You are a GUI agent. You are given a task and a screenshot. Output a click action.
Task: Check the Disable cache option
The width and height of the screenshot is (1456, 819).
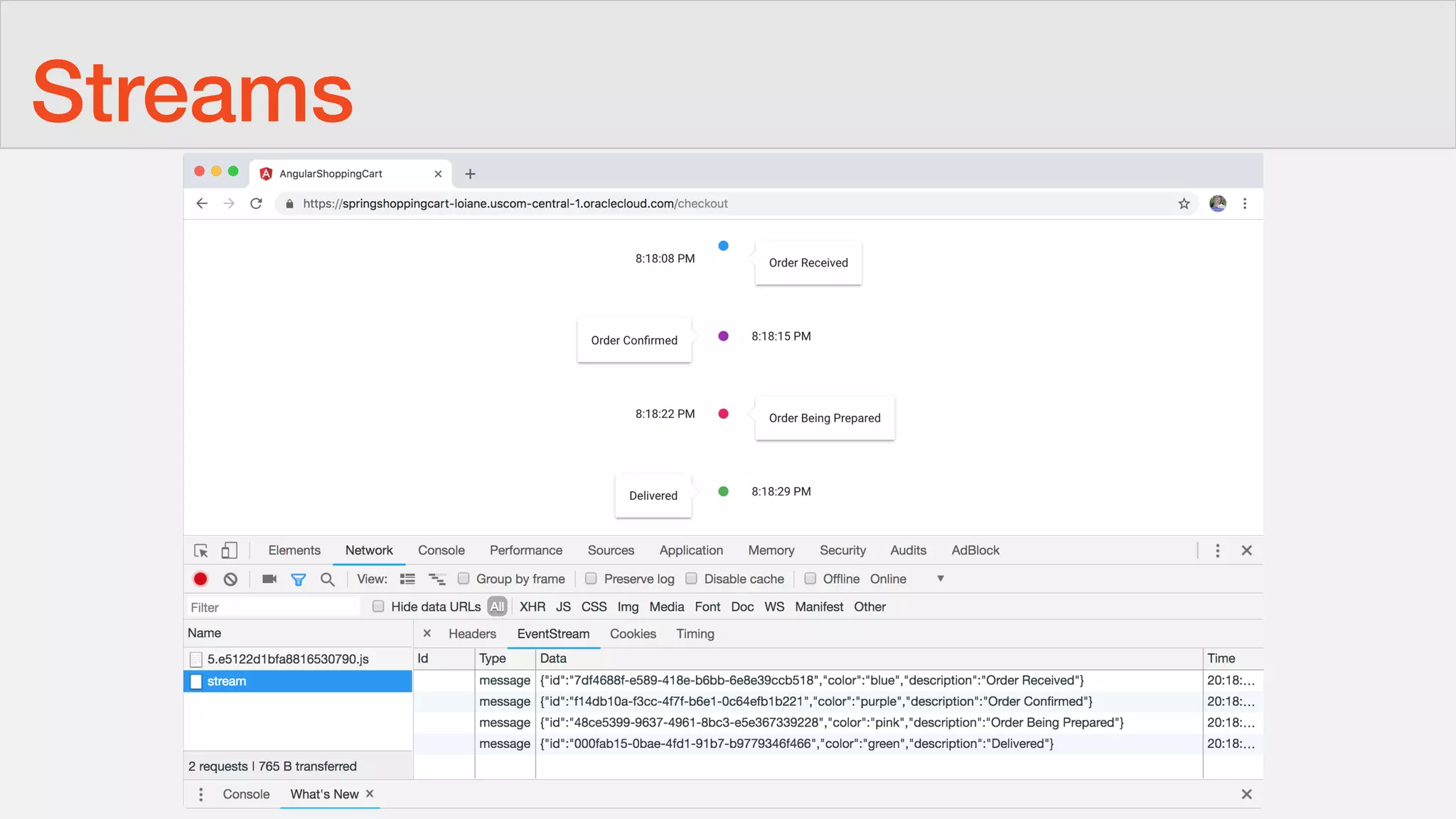tap(691, 578)
